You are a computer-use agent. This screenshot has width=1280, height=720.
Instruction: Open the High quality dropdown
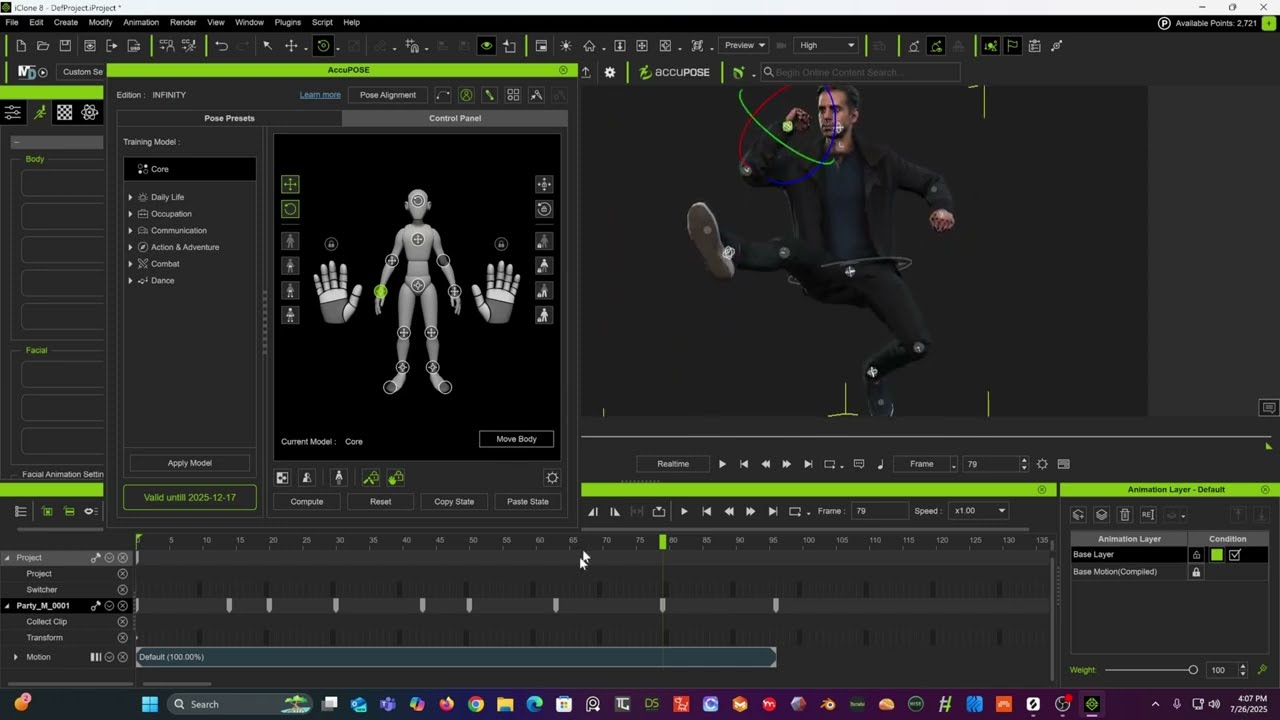(827, 45)
